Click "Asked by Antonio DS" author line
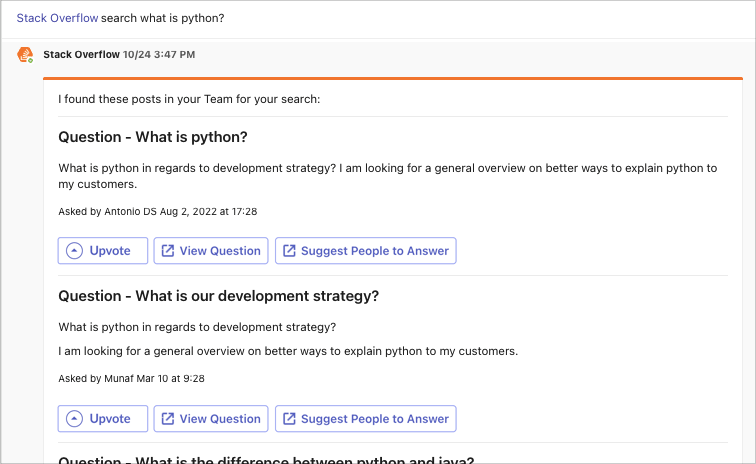This screenshot has width=756, height=464. tap(157, 212)
